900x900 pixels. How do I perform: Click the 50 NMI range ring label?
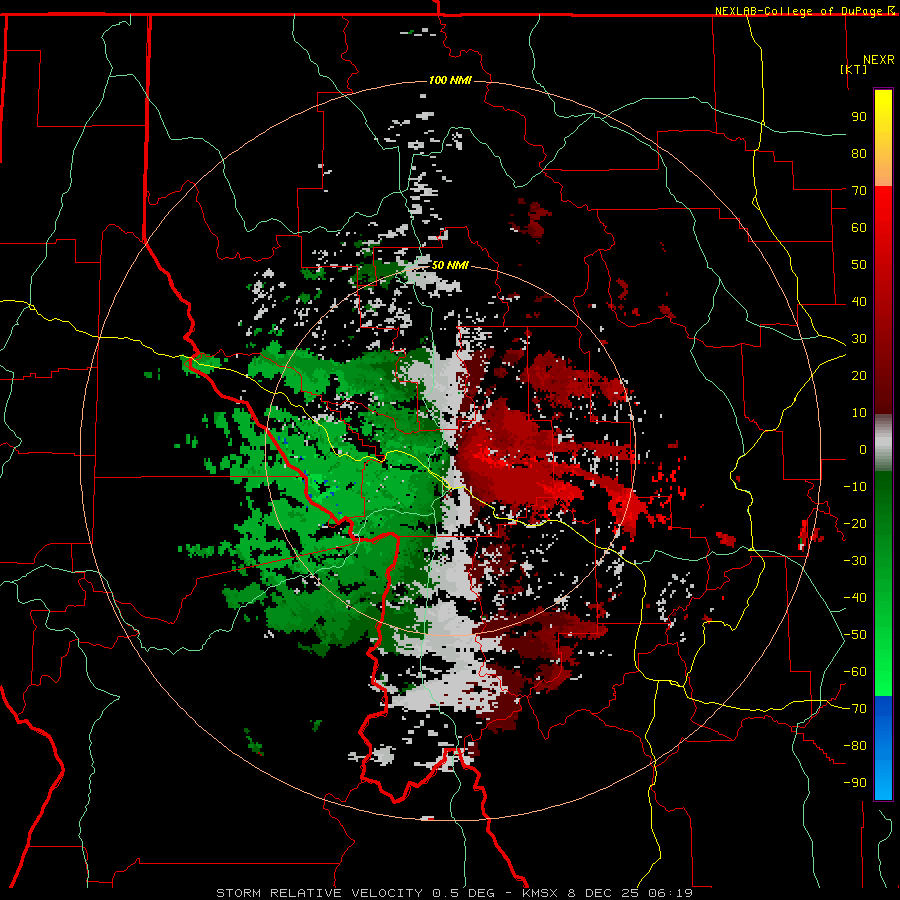[x=450, y=265]
